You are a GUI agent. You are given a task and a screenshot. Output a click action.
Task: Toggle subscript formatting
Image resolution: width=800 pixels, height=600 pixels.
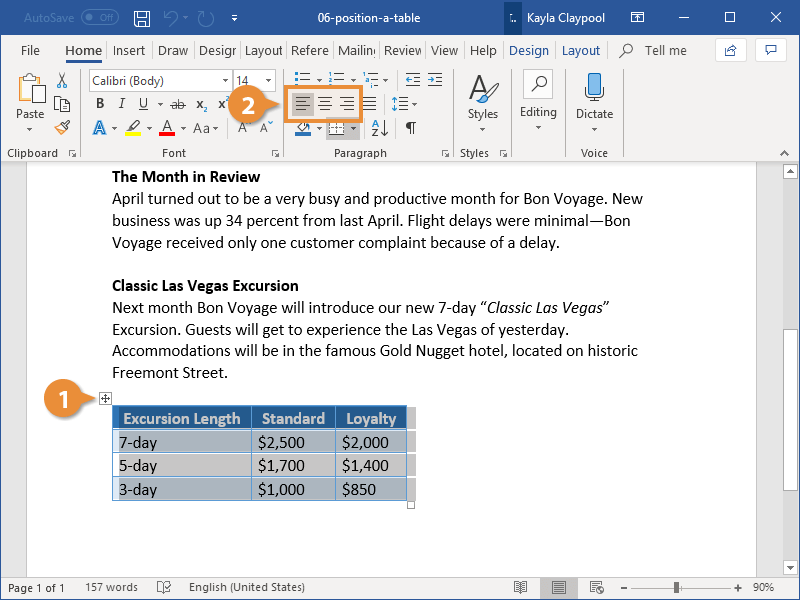[x=201, y=103]
